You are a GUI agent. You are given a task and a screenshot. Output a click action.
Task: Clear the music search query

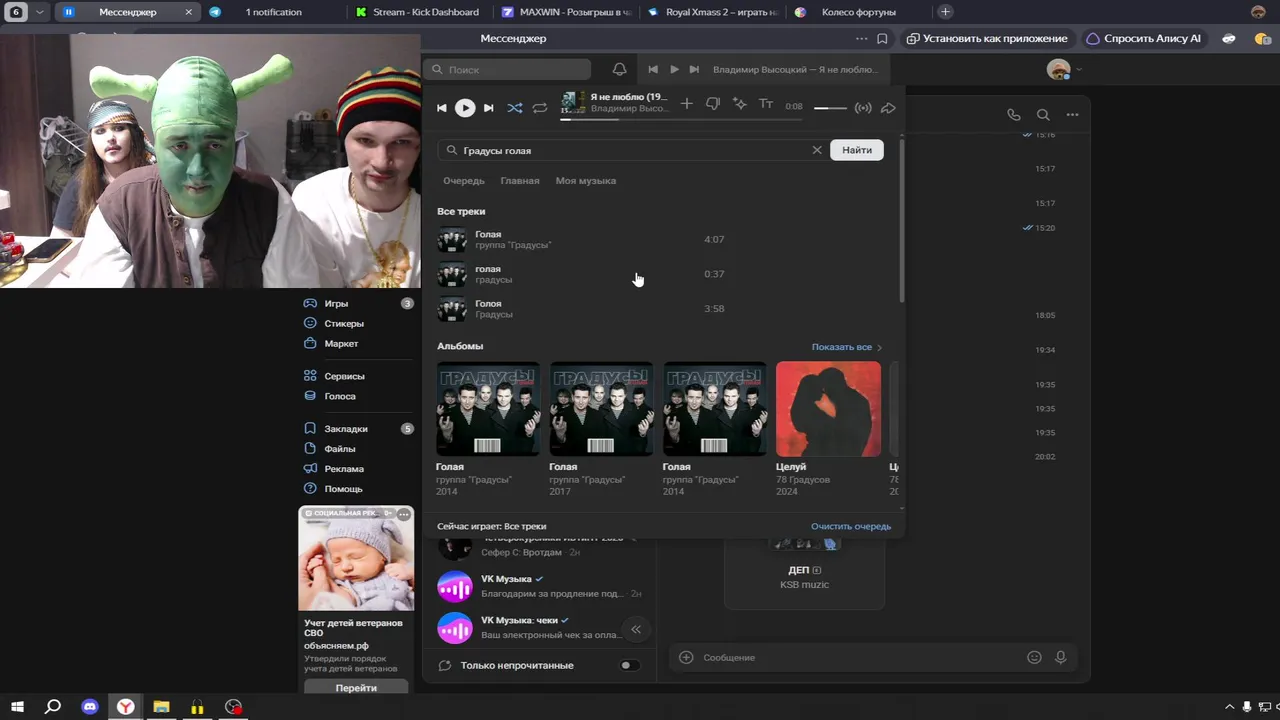pyautogui.click(x=817, y=150)
